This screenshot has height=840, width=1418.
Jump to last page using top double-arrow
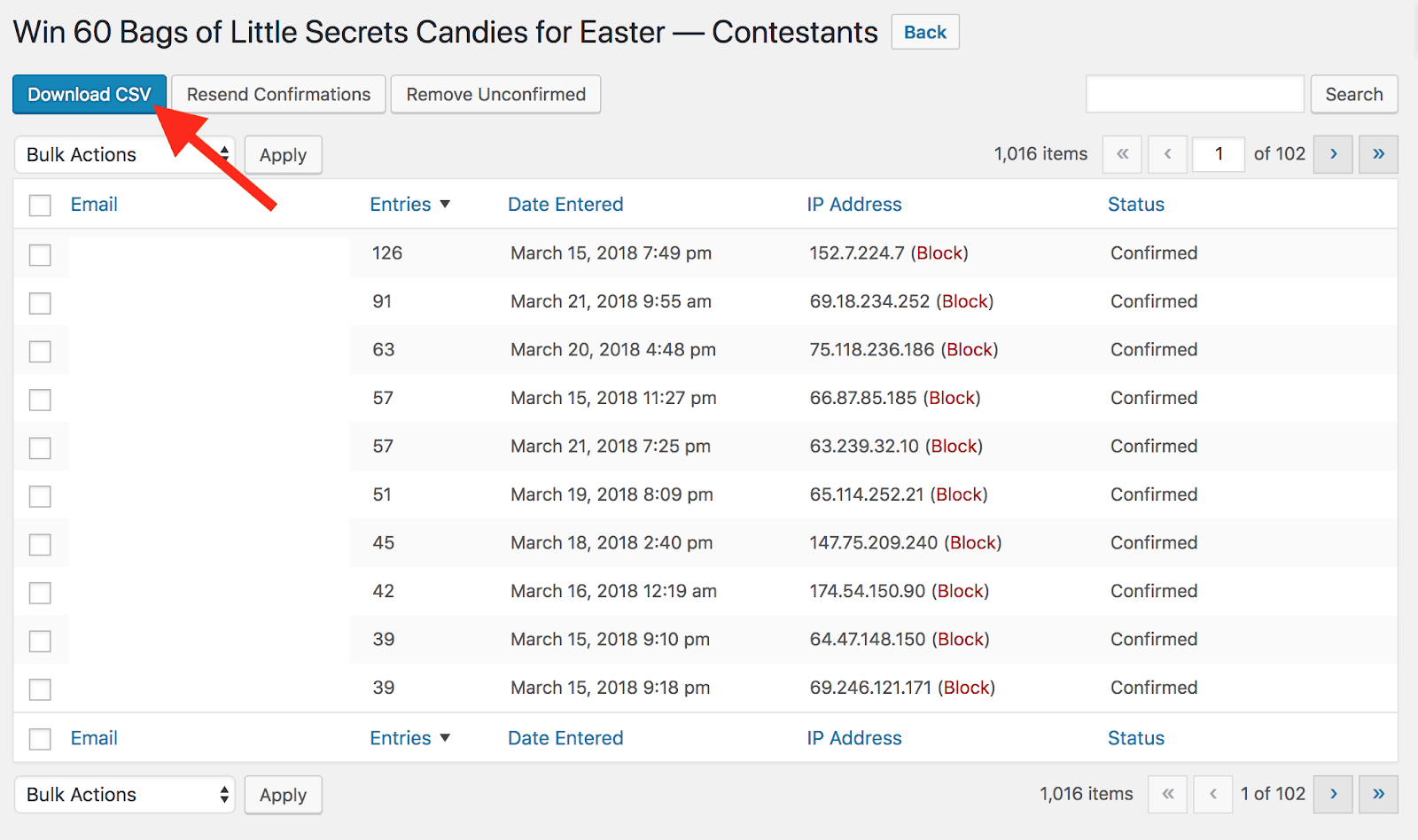pyautogui.click(x=1378, y=154)
